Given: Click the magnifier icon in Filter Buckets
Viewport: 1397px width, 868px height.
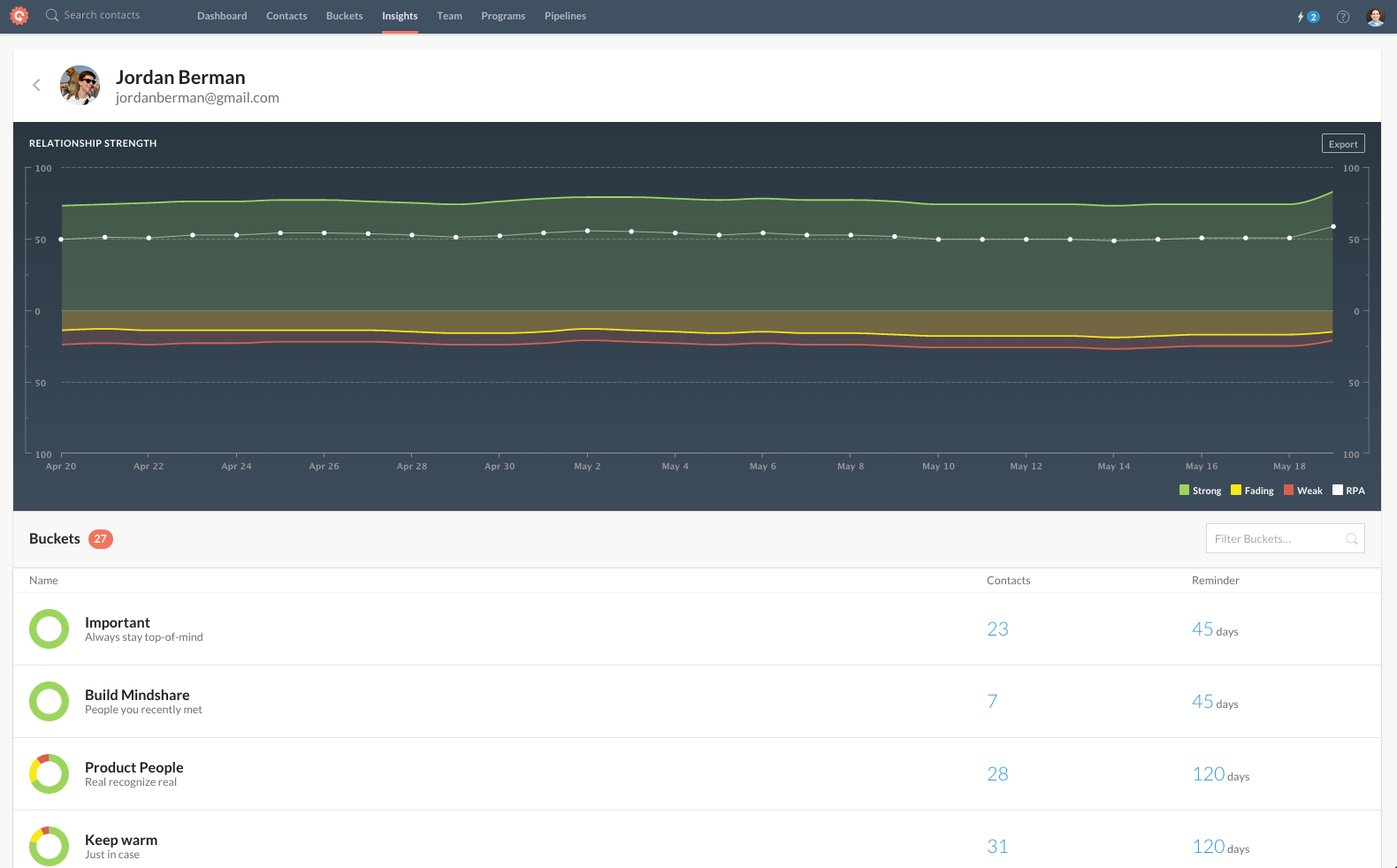Looking at the screenshot, I should (1351, 539).
